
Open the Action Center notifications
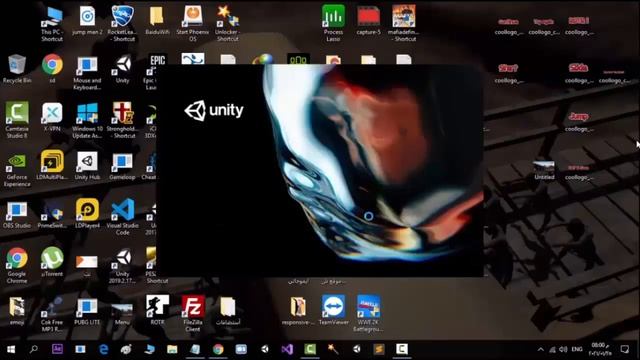tap(624, 349)
